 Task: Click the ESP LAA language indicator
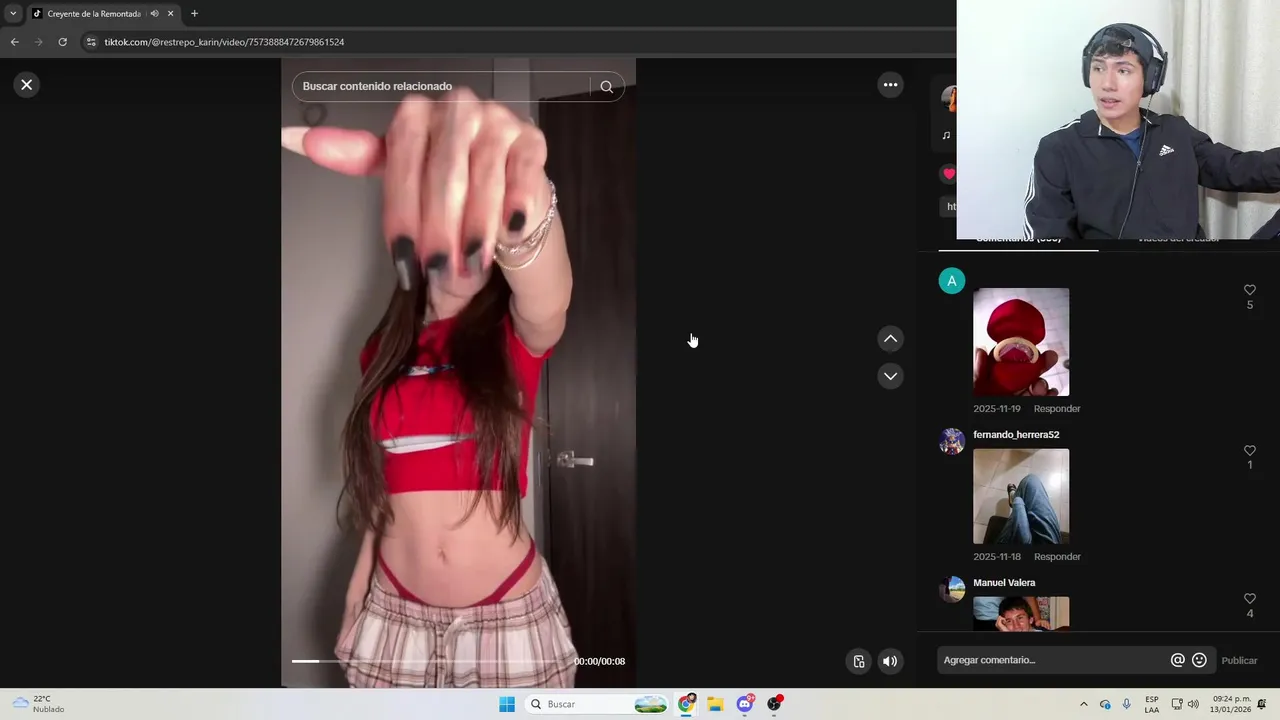1152,704
